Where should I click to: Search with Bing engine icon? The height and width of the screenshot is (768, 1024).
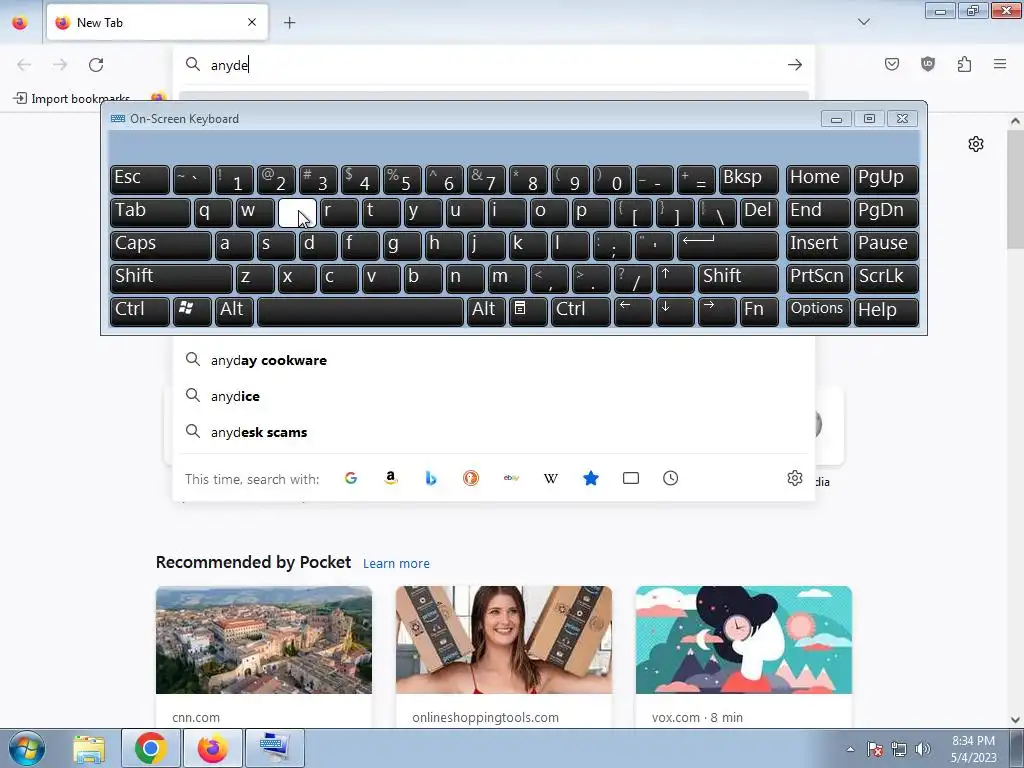tap(430, 479)
